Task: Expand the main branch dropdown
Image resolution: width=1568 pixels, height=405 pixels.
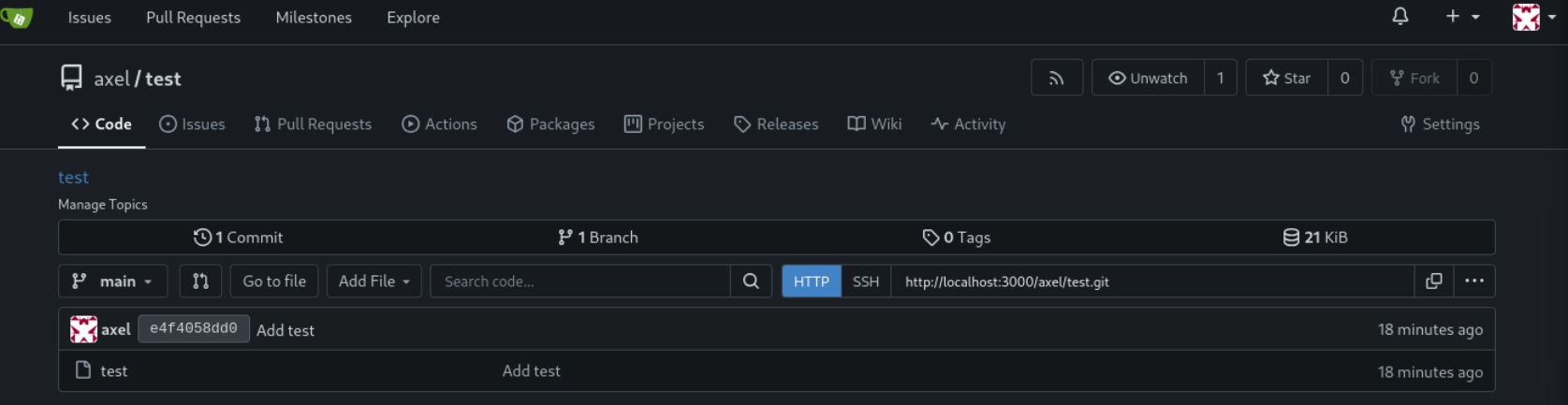Action: click(112, 282)
